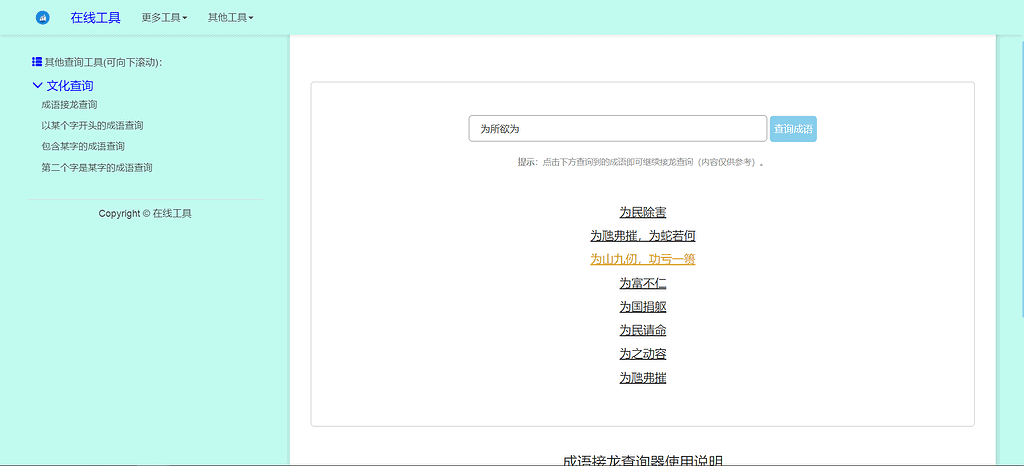
Task: Open 第二个字是某字的成语查询 in the sidebar
Action: pos(97,168)
